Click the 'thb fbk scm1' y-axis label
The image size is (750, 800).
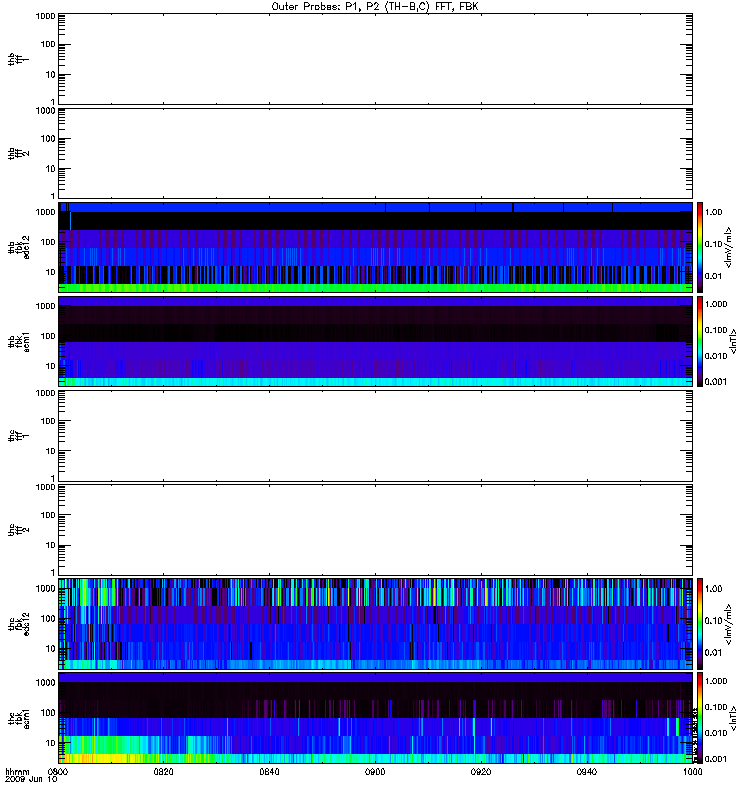tap(19, 342)
